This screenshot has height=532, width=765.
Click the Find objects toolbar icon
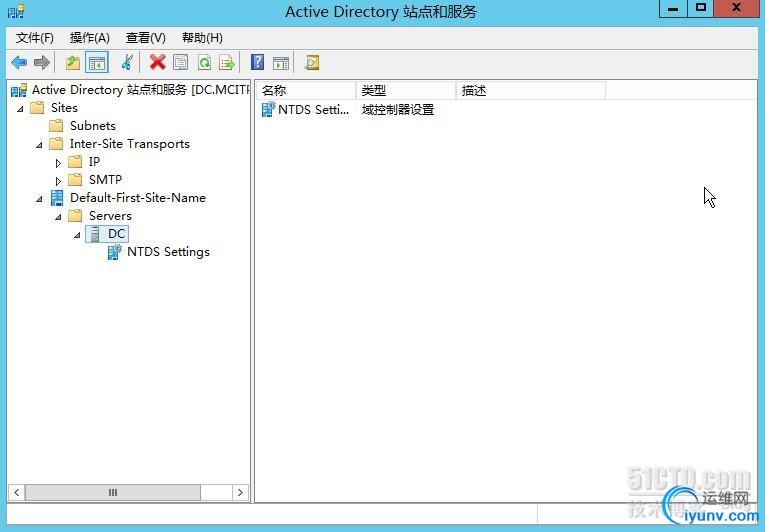[x=312, y=62]
